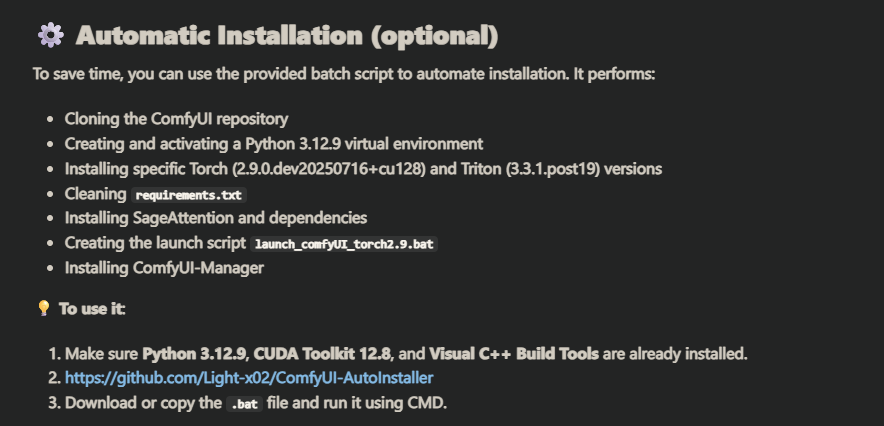The height and width of the screenshot is (426, 884).
Task: Open the ComfyUI-AutoInstaller GitHub link
Action: click(249, 378)
